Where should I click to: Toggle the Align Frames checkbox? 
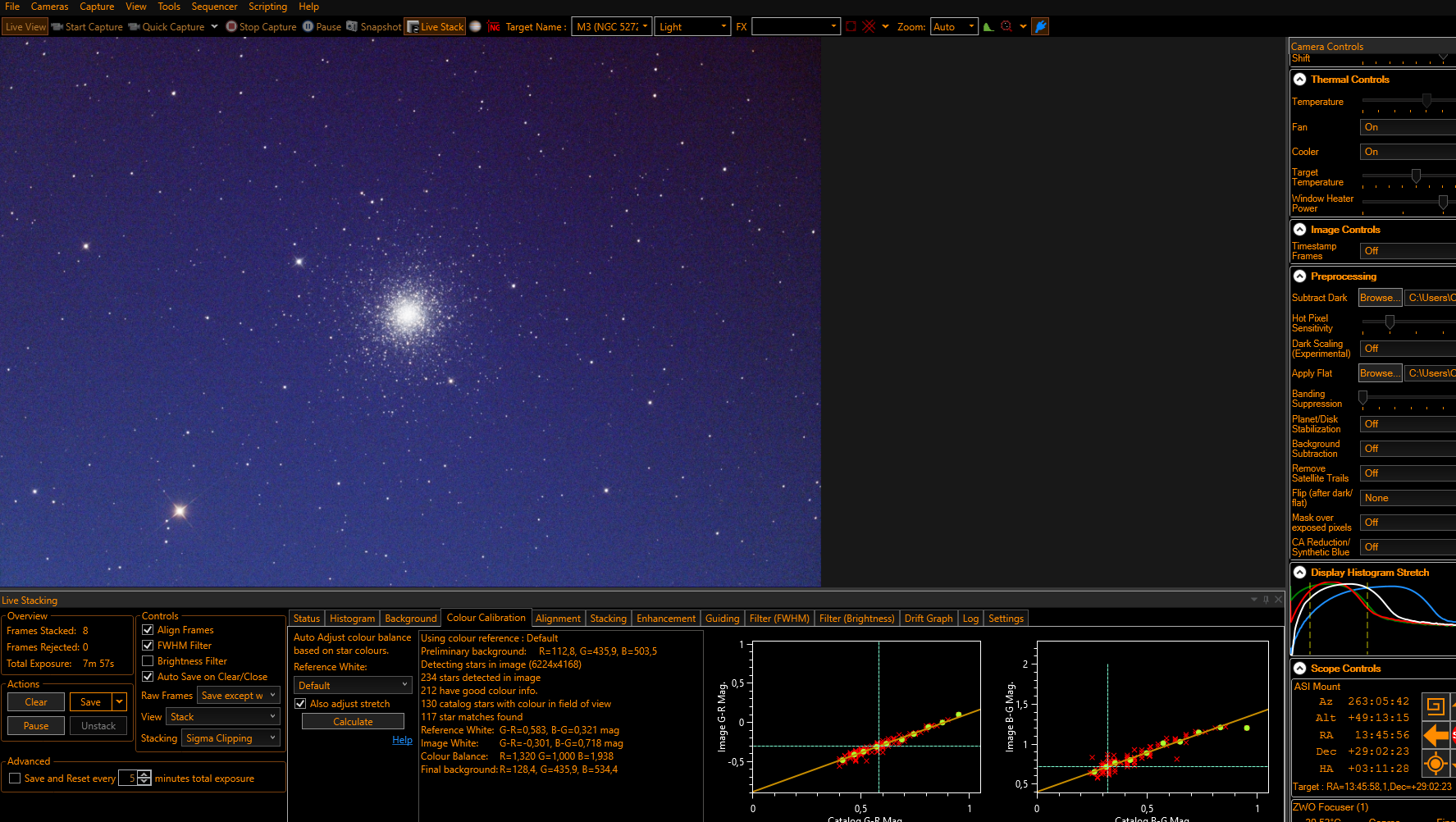click(x=148, y=630)
